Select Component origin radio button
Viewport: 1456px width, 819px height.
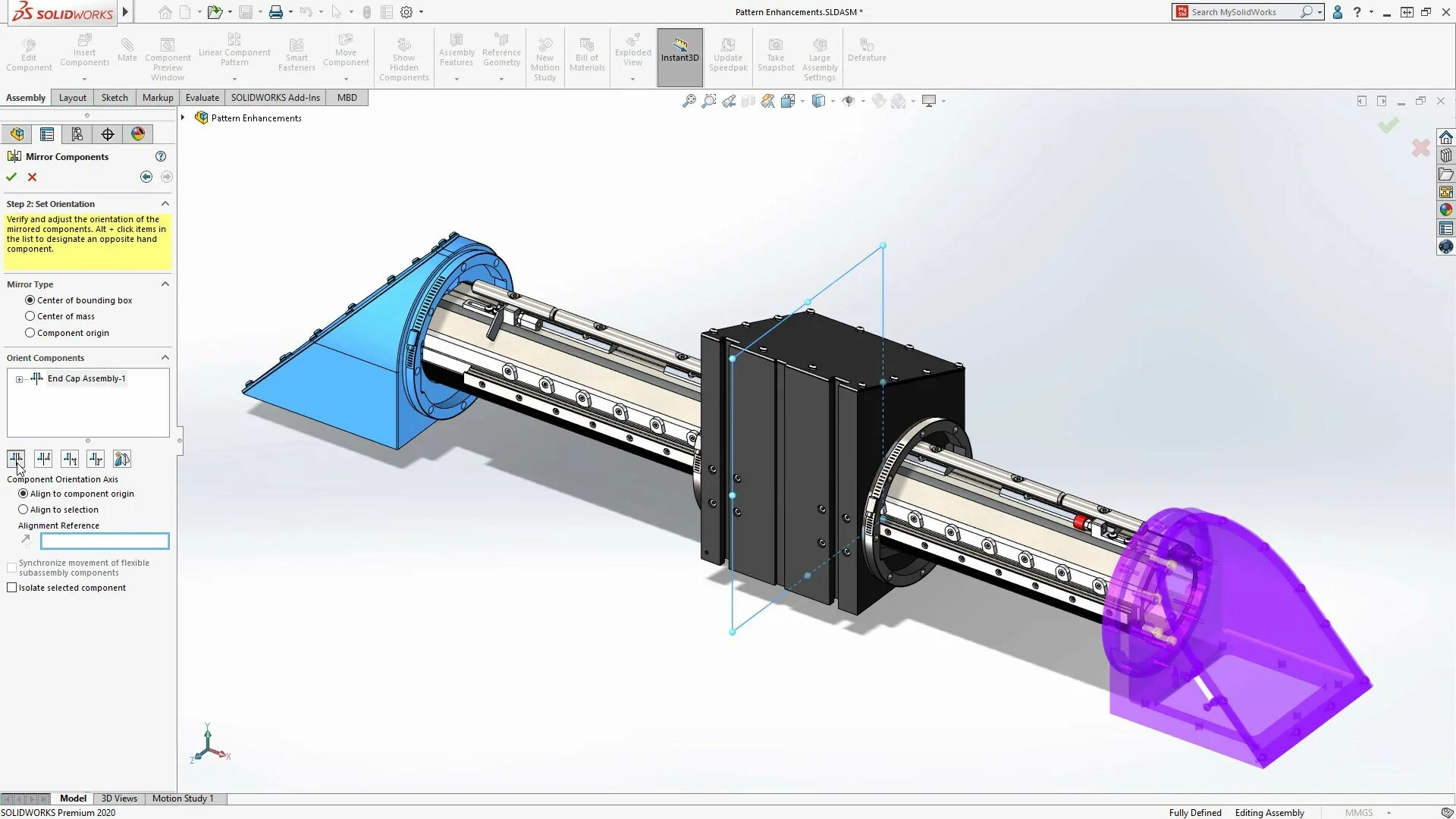click(x=30, y=333)
